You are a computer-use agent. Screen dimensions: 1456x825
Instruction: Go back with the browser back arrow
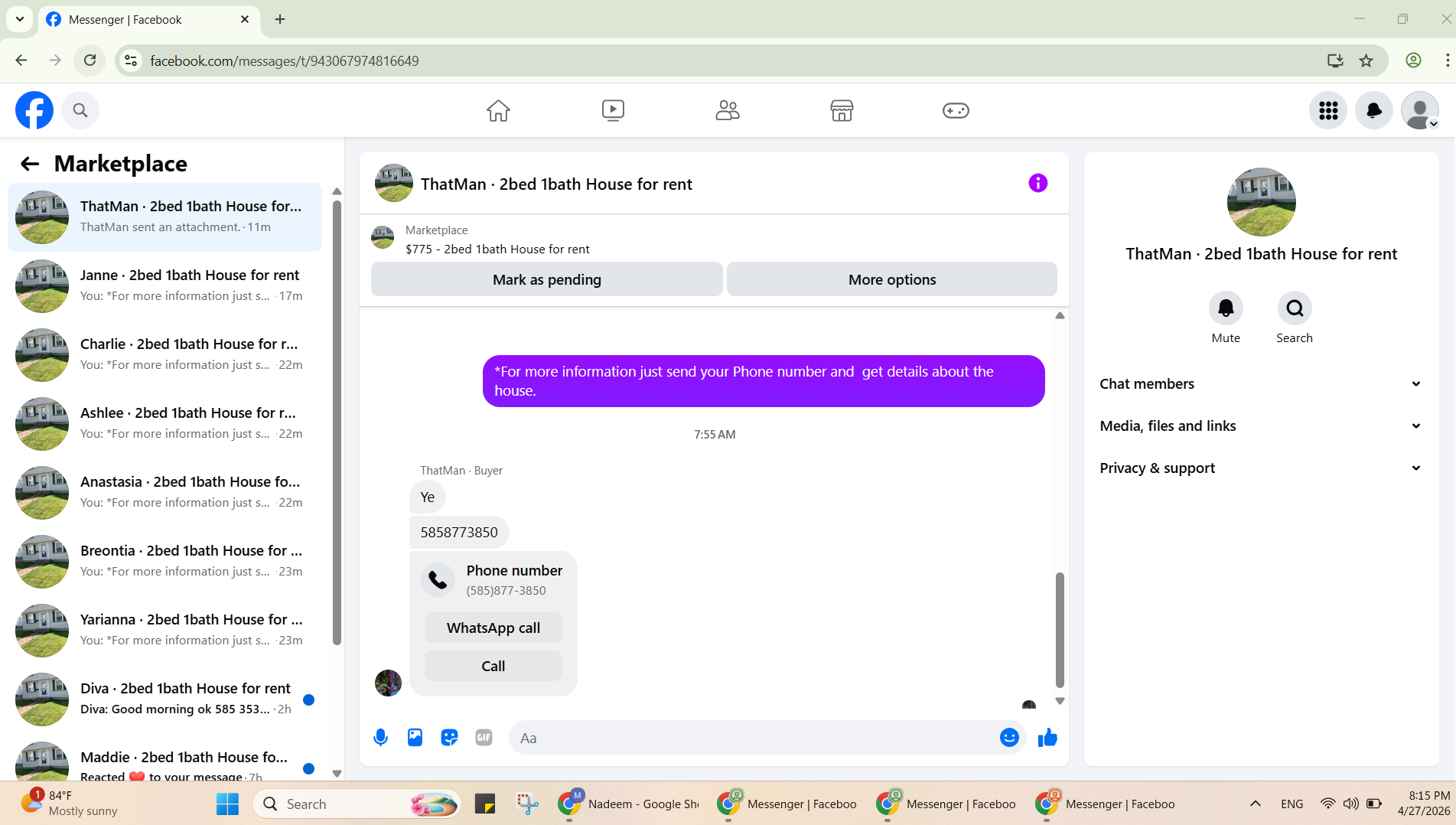pos(21,60)
